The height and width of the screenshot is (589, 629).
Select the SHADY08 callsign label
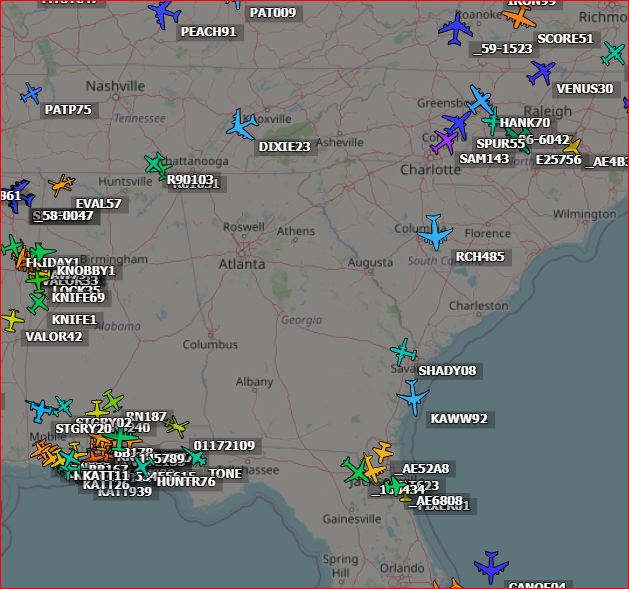(447, 371)
